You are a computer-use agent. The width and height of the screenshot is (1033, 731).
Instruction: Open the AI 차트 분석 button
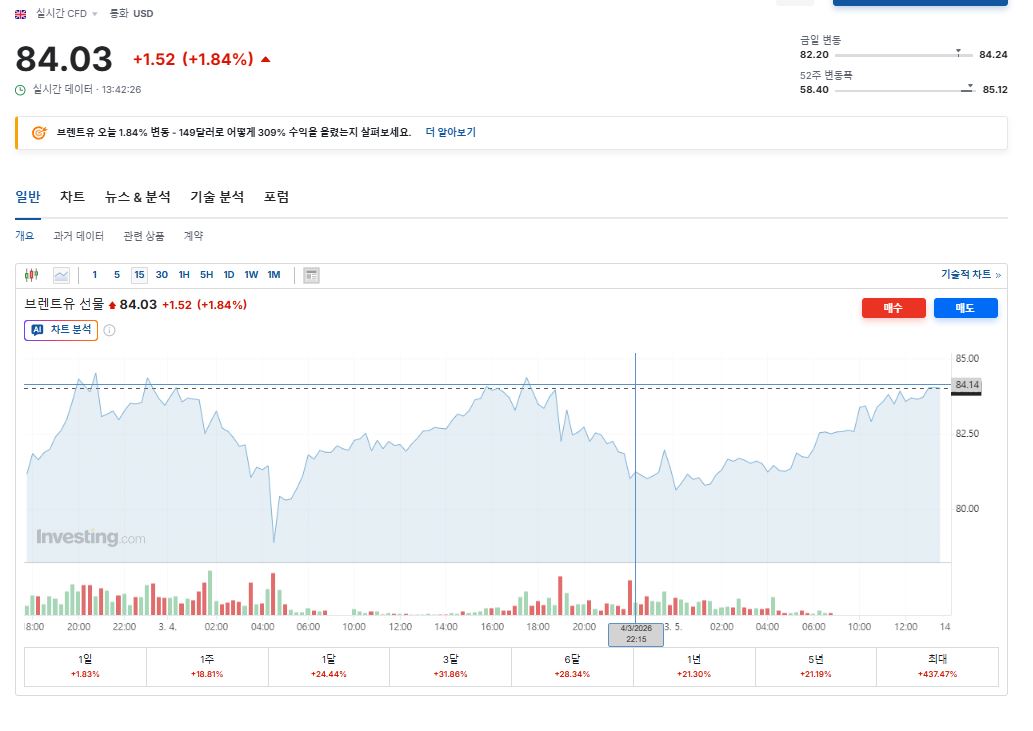click(x=61, y=330)
